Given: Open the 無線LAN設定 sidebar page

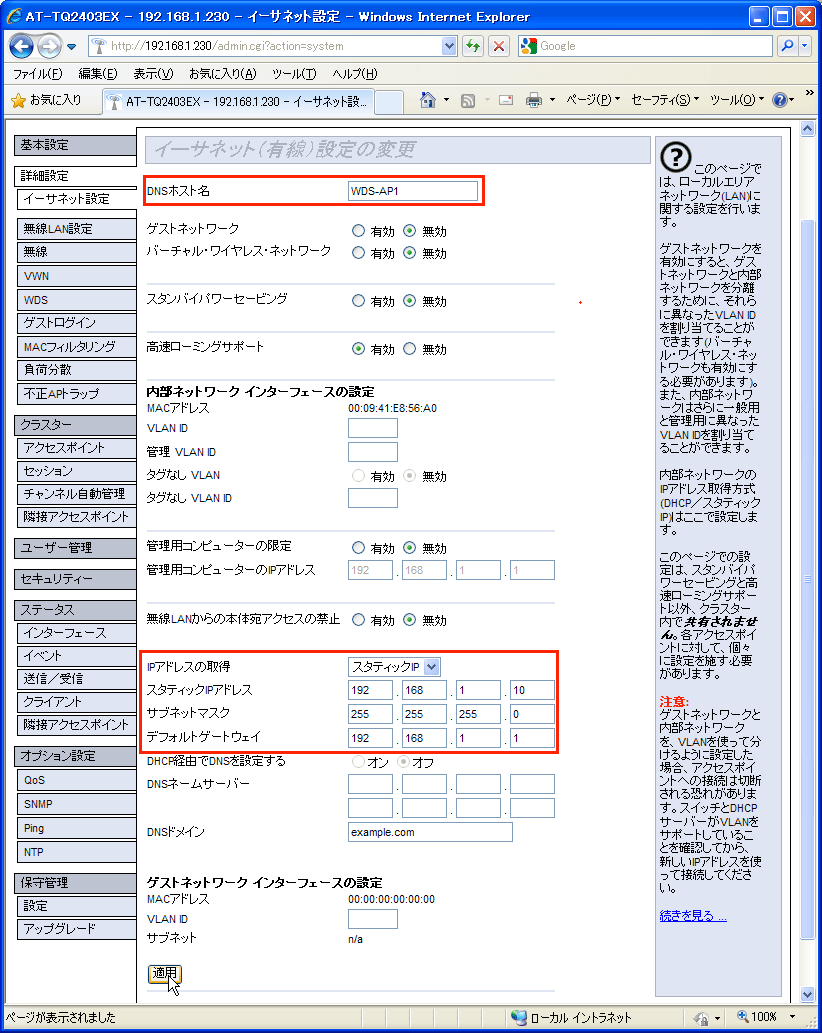Looking at the screenshot, I should pos(76,229).
